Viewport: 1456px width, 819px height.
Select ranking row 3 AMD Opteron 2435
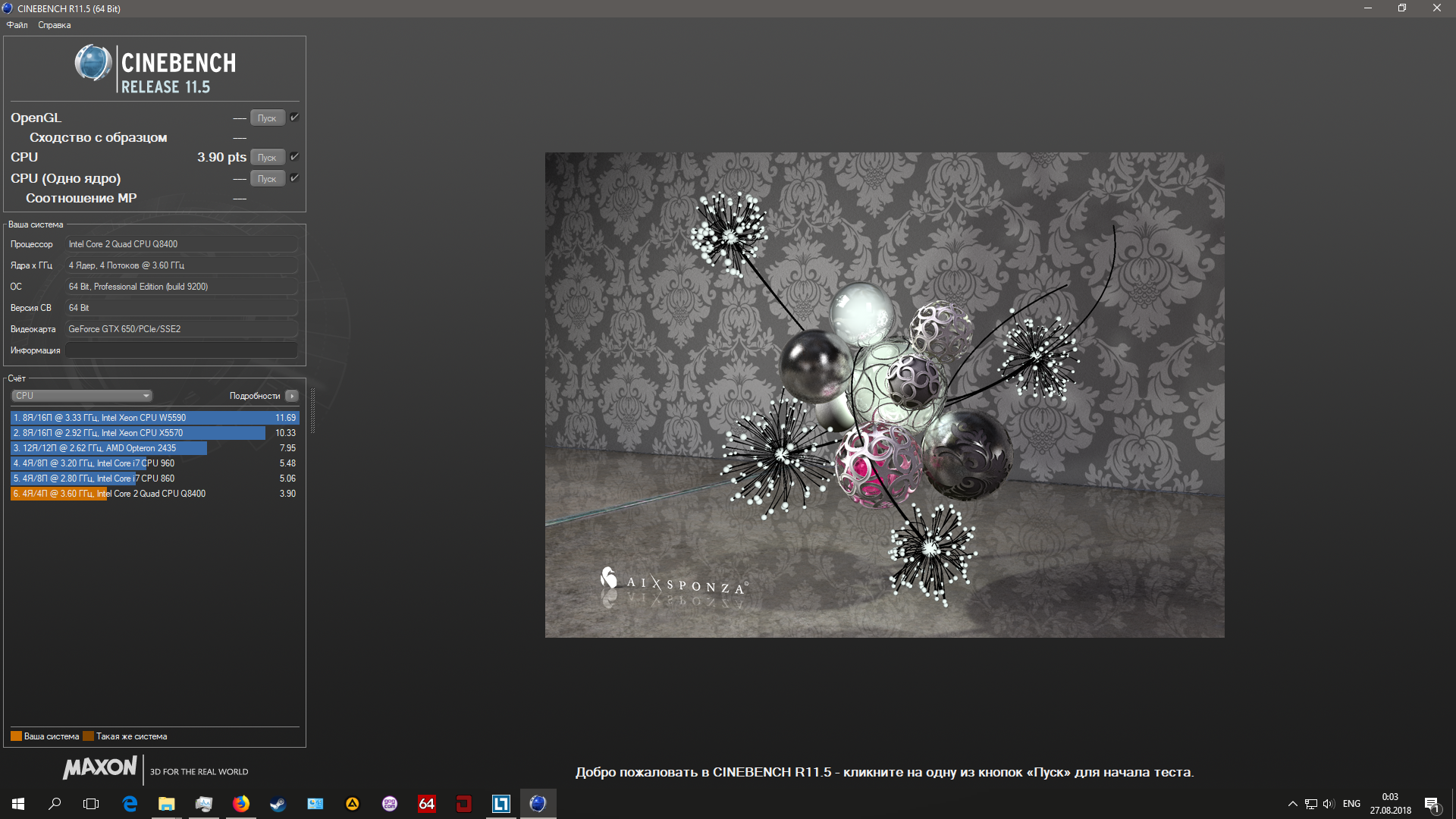coord(155,448)
